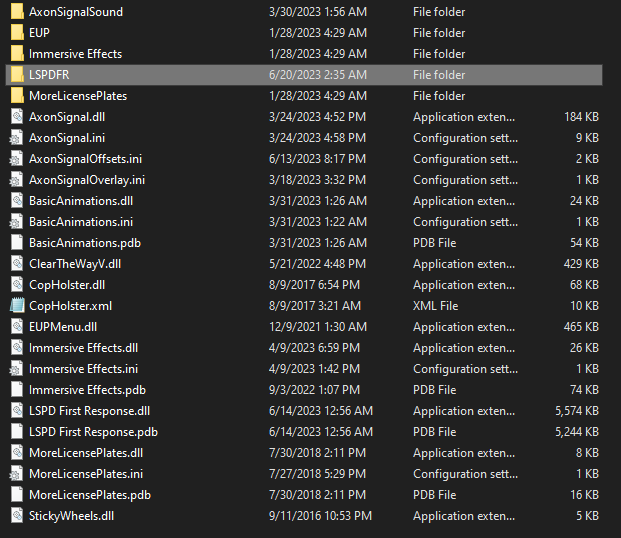The height and width of the screenshot is (538, 621).
Task: Click the StickyWheels.dll file name
Action: click(71, 516)
